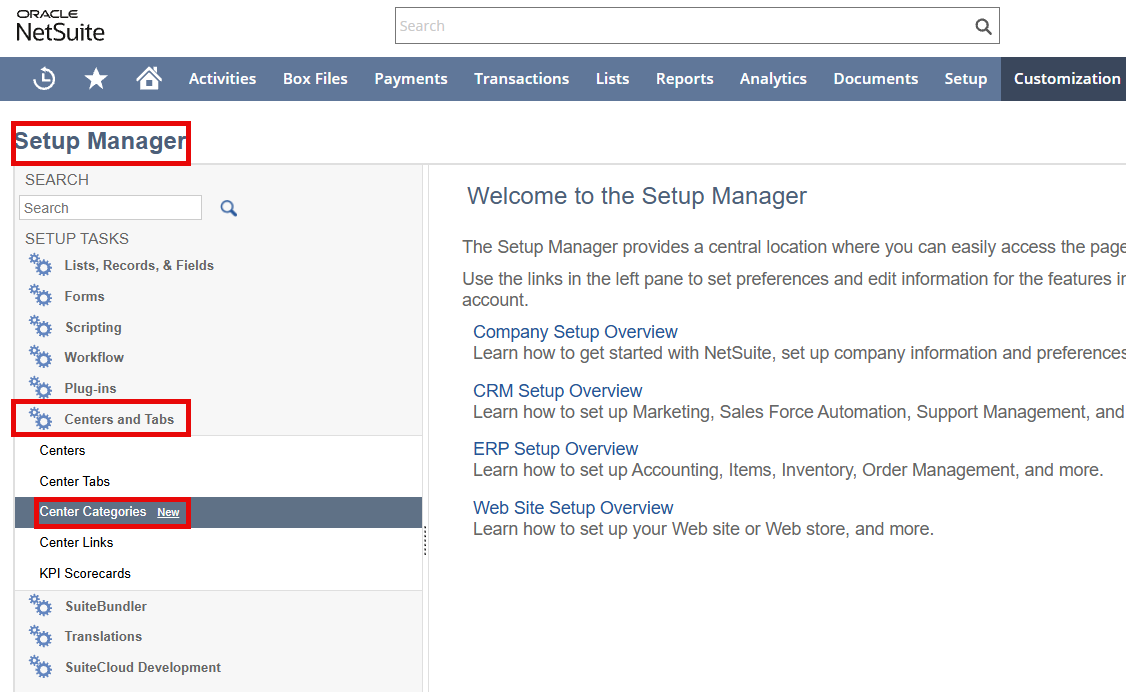Click the Oracle NetSuite logo
This screenshot has width=1126, height=692.
coord(60,26)
